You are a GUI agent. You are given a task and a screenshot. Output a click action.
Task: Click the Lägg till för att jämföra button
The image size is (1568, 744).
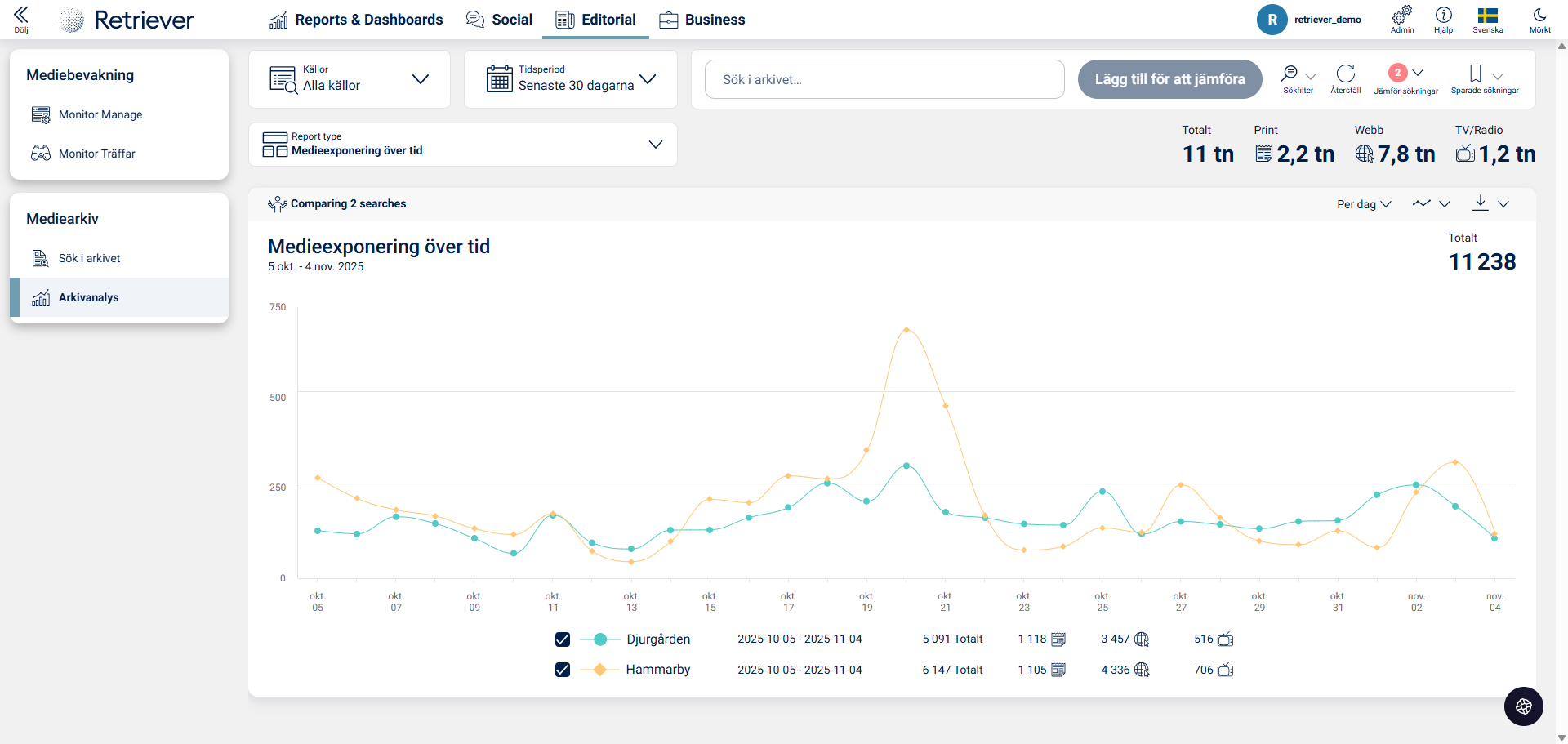tap(1169, 79)
